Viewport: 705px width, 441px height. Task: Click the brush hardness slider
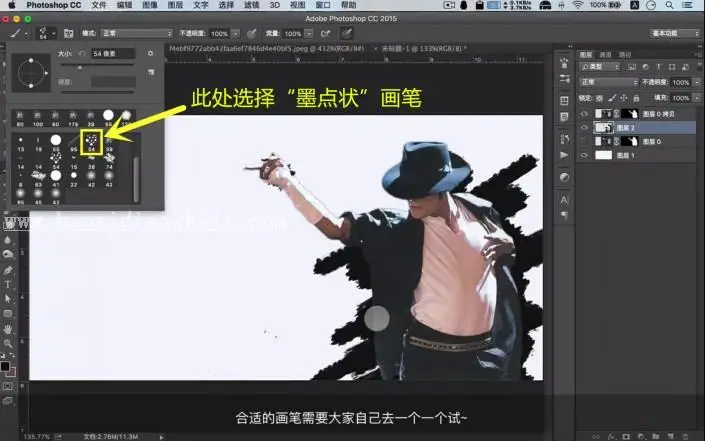pos(98,92)
